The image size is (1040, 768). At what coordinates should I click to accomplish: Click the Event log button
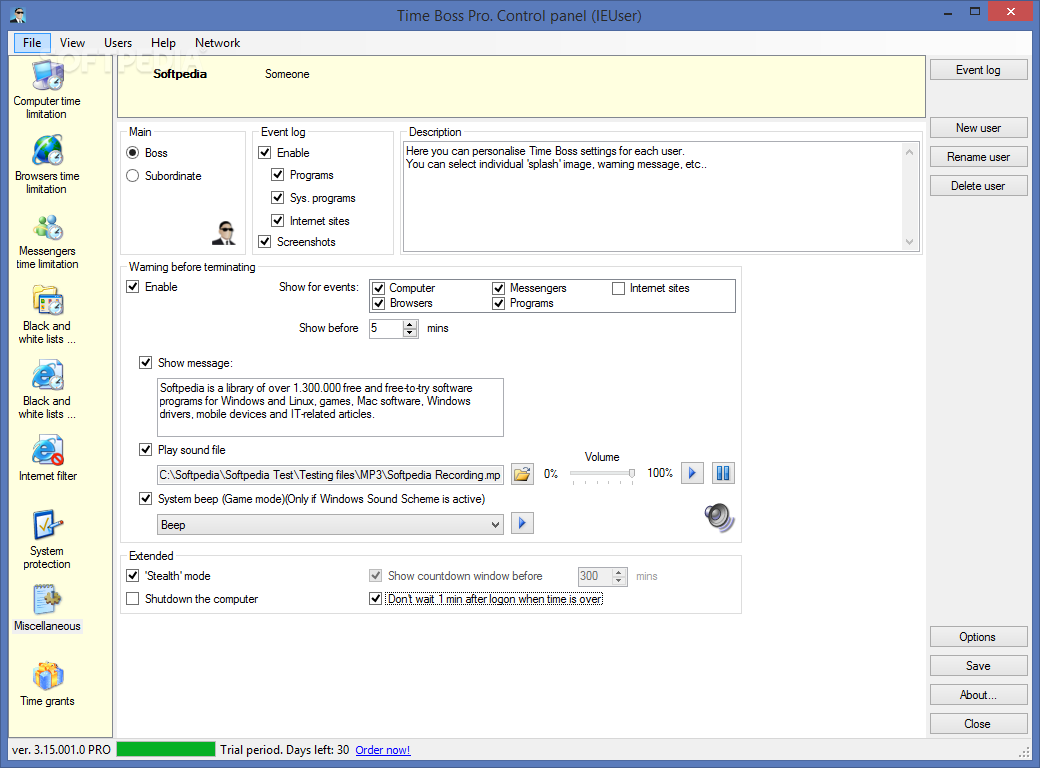pyautogui.click(x=978, y=70)
